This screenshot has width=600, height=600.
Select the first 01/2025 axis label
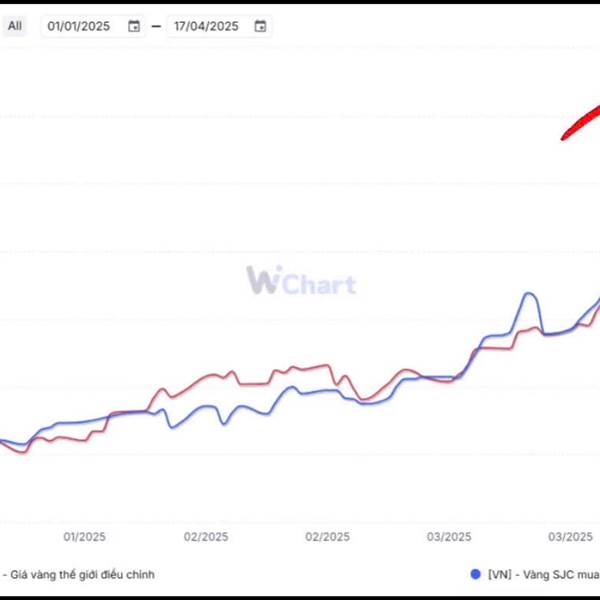[84, 537]
